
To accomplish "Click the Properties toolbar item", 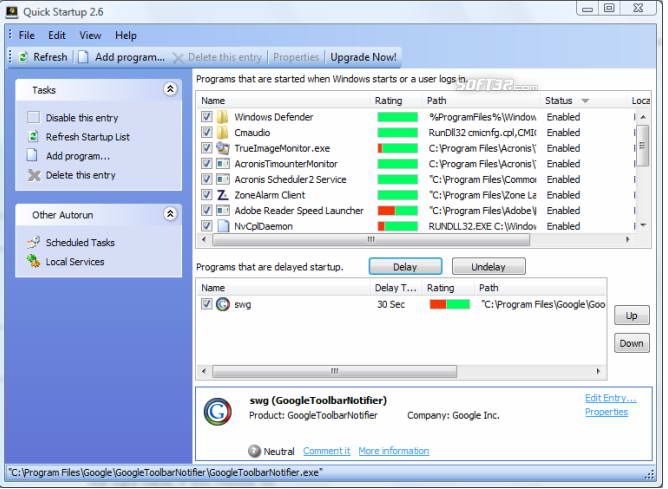I will 296,57.
